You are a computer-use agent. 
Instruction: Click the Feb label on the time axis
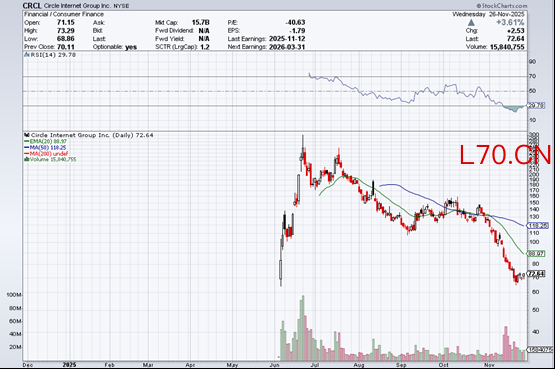point(109,365)
